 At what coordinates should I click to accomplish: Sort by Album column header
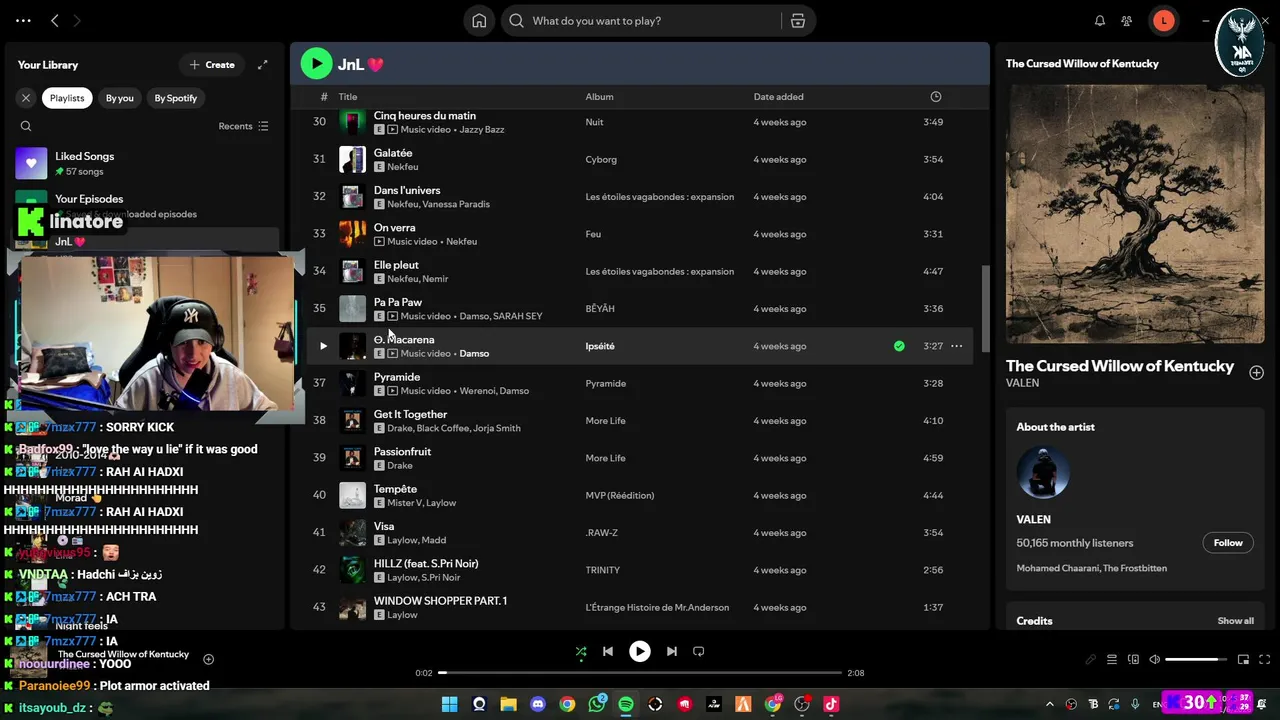pos(599,97)
